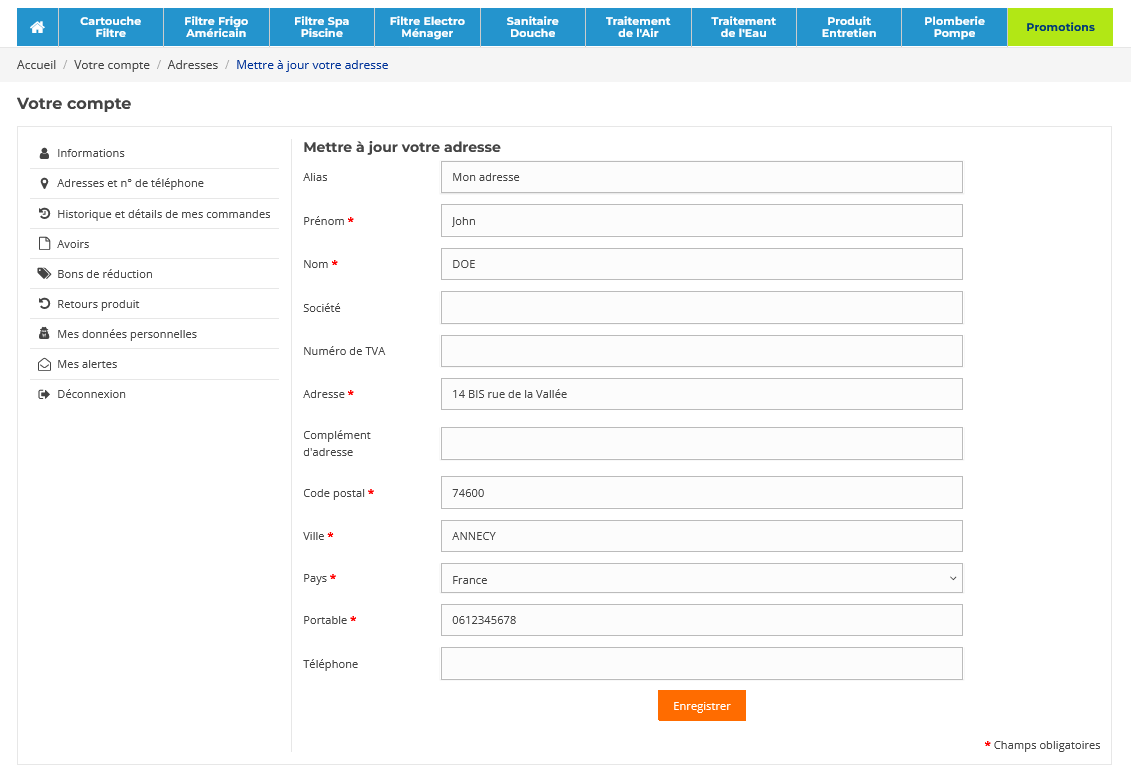Focus the Code postal field
The height and width of the screenshot is (772, 1132).
tap(701, 493)
